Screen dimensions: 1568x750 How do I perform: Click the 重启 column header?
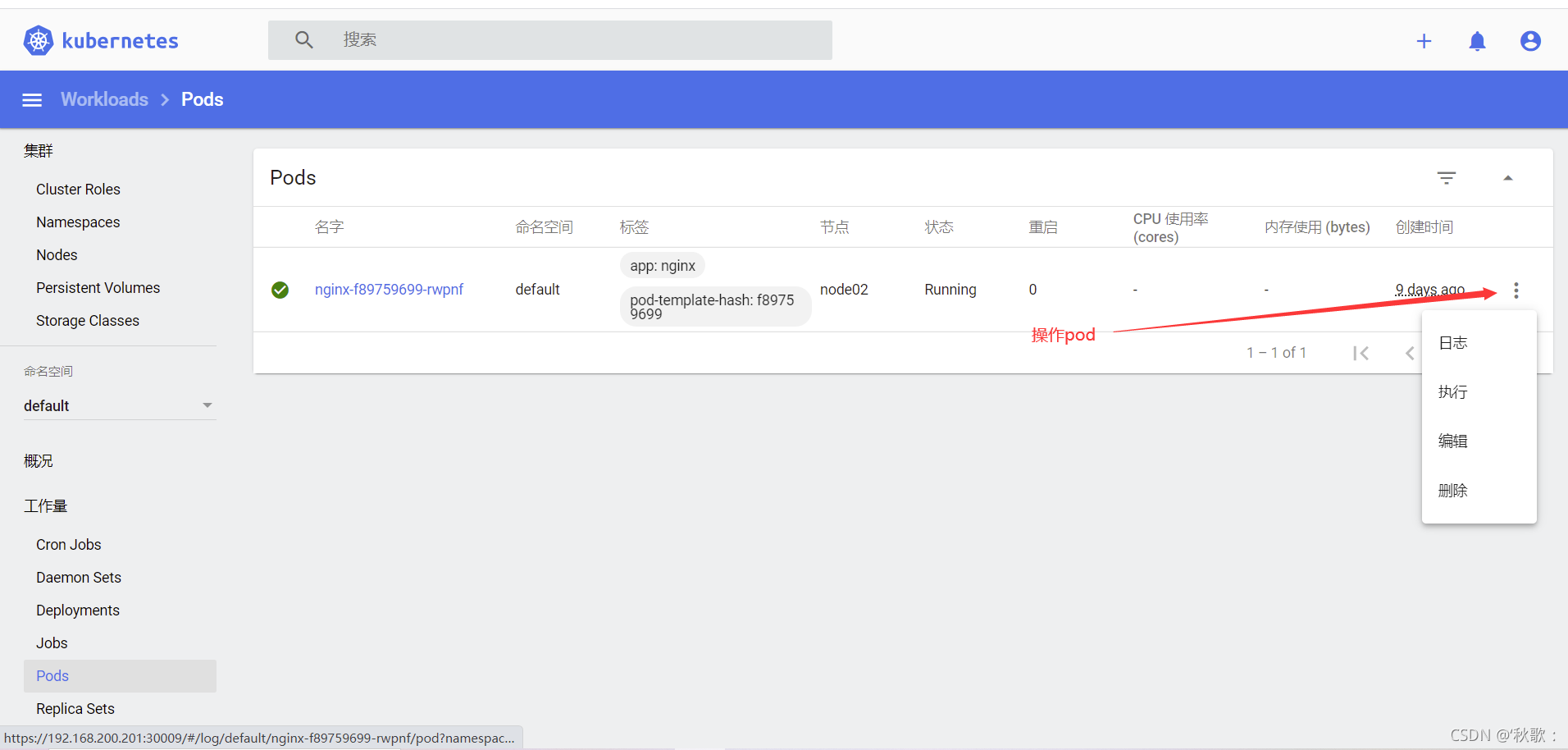coord(1043,227)
